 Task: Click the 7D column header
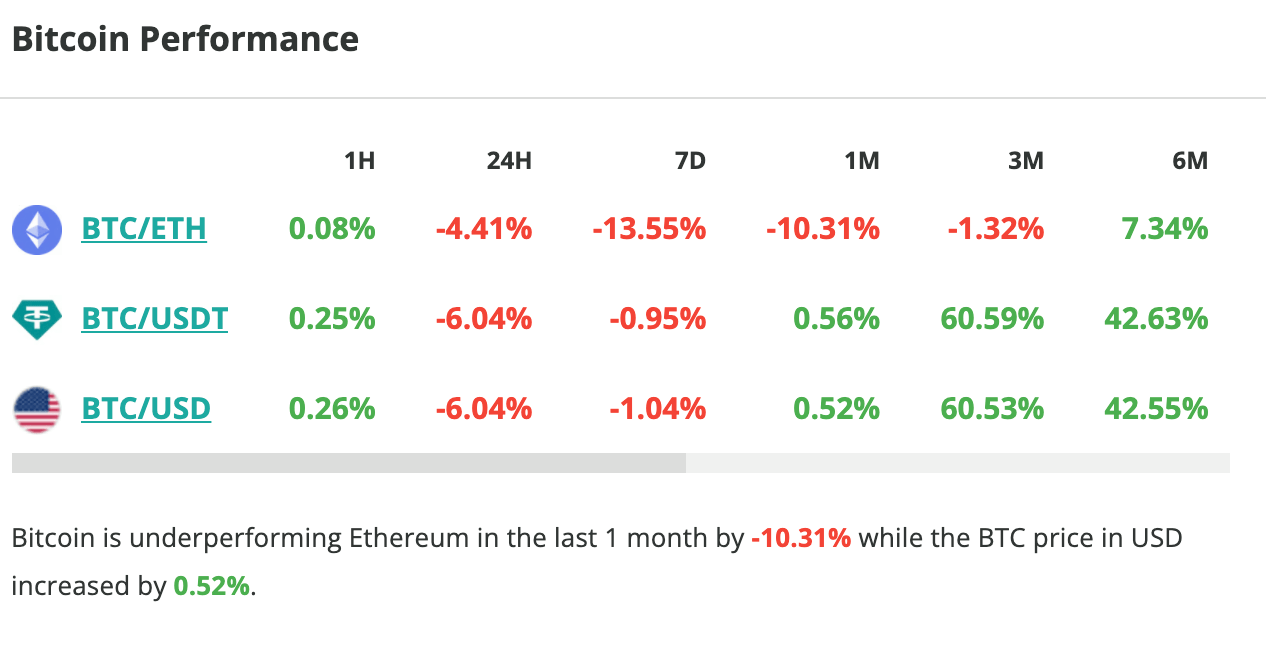coord(690,160)
